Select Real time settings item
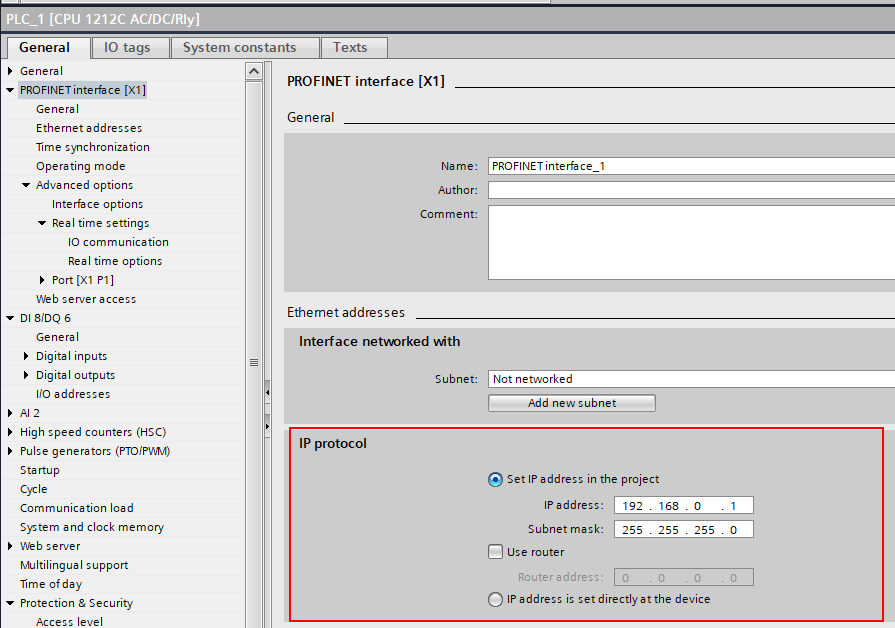The image size is (895, 628). pos(100,223)
